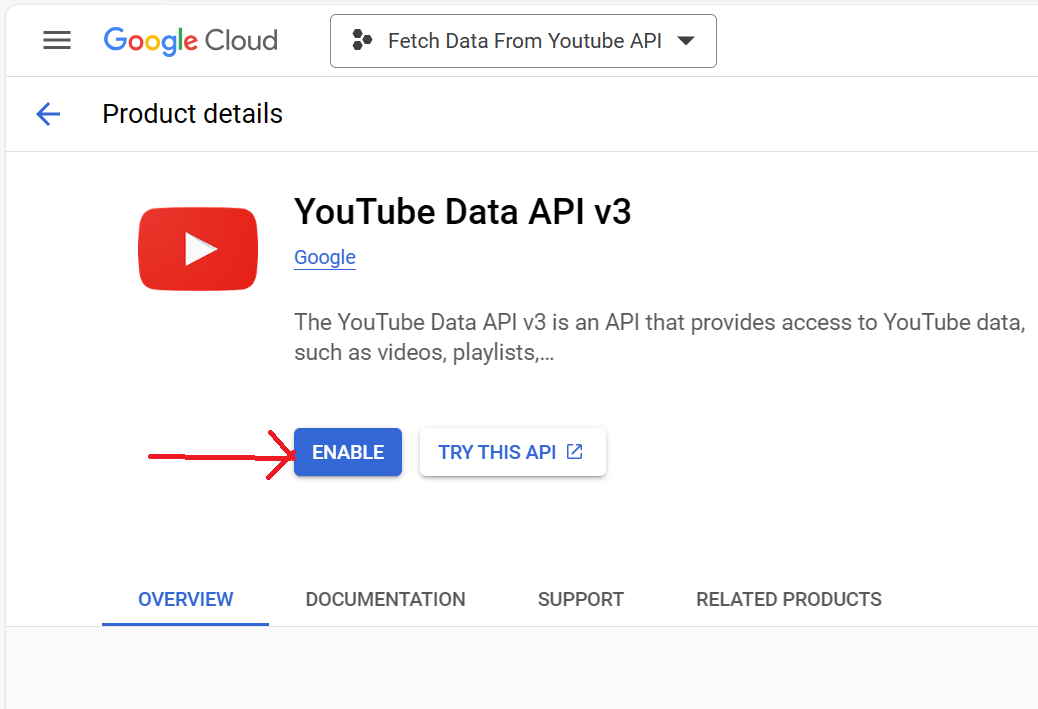Follow the Google publisher link

coord(324,257)
